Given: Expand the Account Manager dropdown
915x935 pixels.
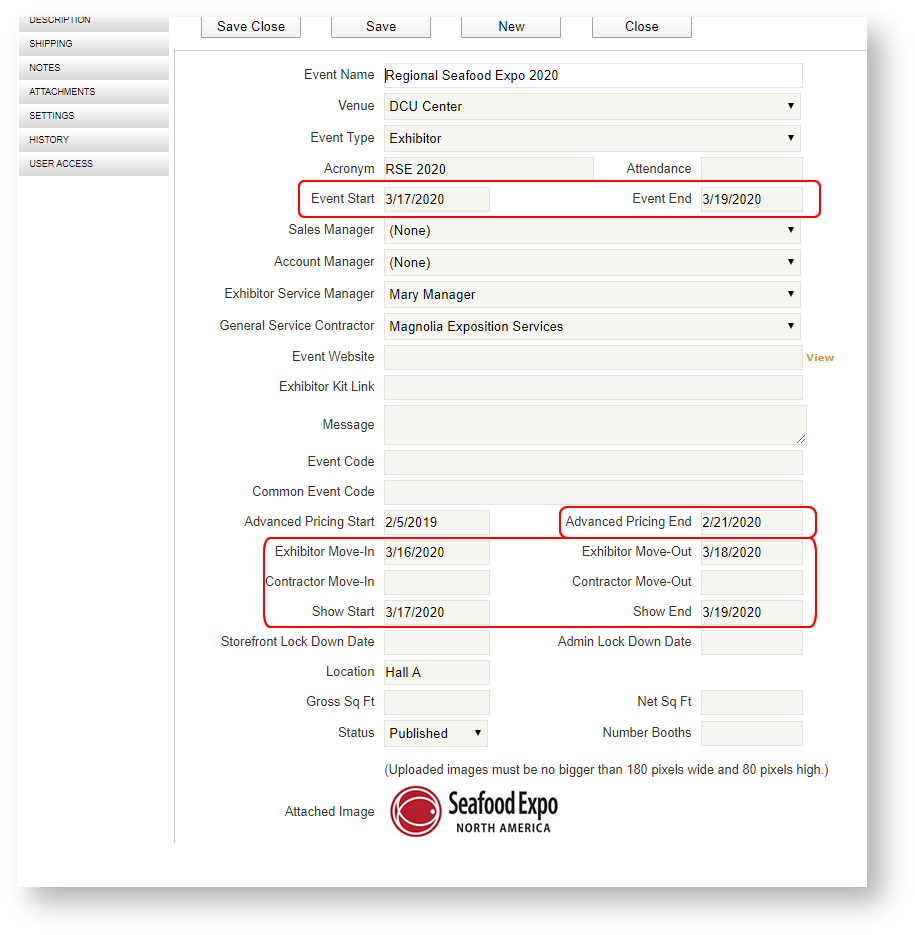Looking at the screenshot, I should (592, 262).
